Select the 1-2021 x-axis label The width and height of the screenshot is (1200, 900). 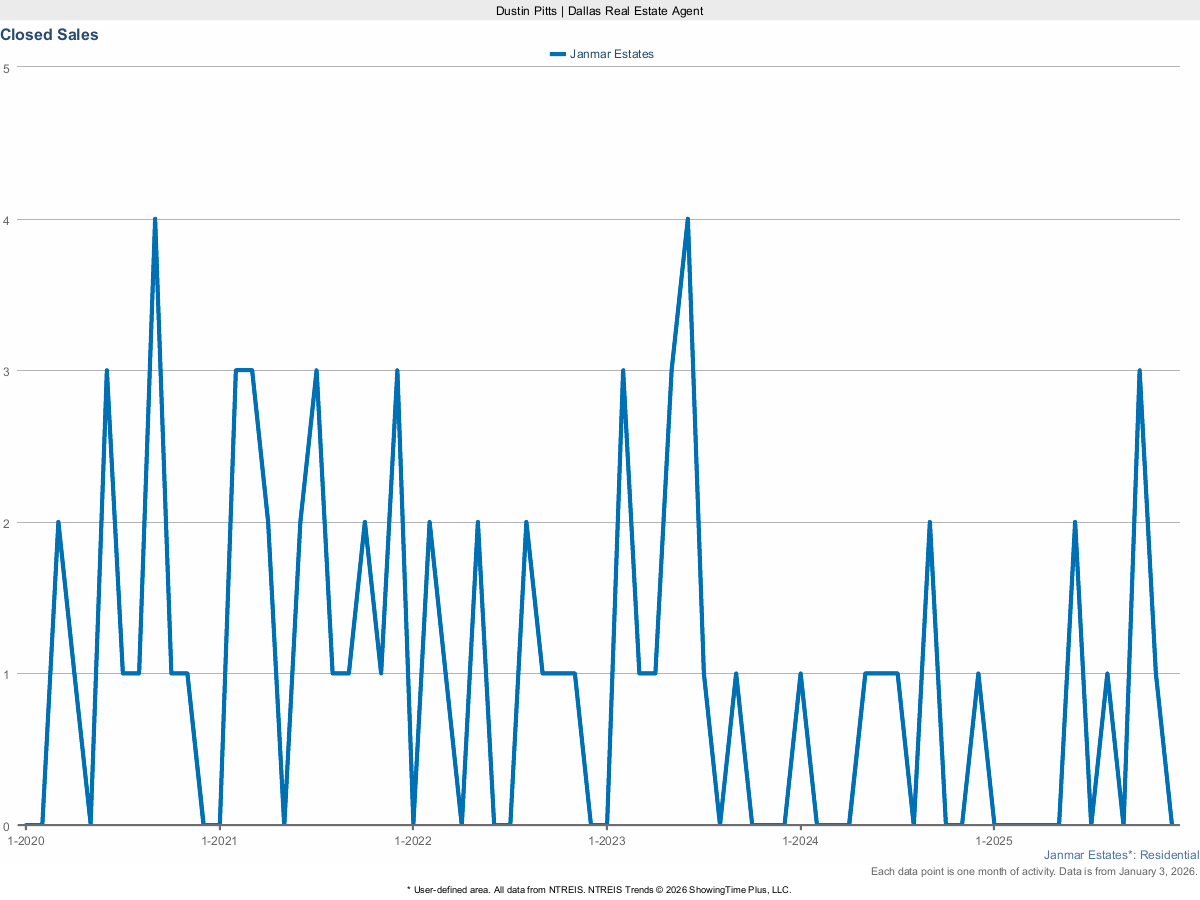coord(219,841)
